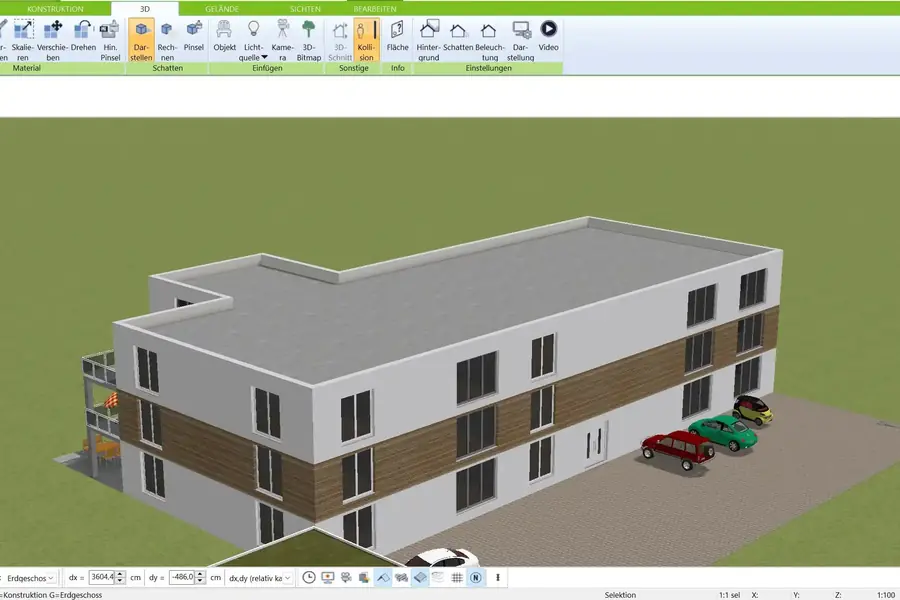Click the Video play icon
The image size is (900, 600).
pyautogui.click(x=548, y=40)
